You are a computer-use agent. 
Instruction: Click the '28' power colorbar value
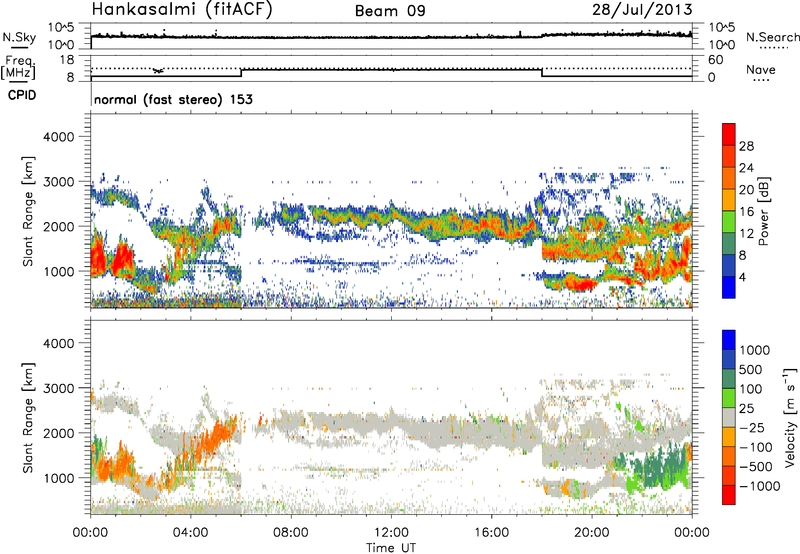point(746,146)
